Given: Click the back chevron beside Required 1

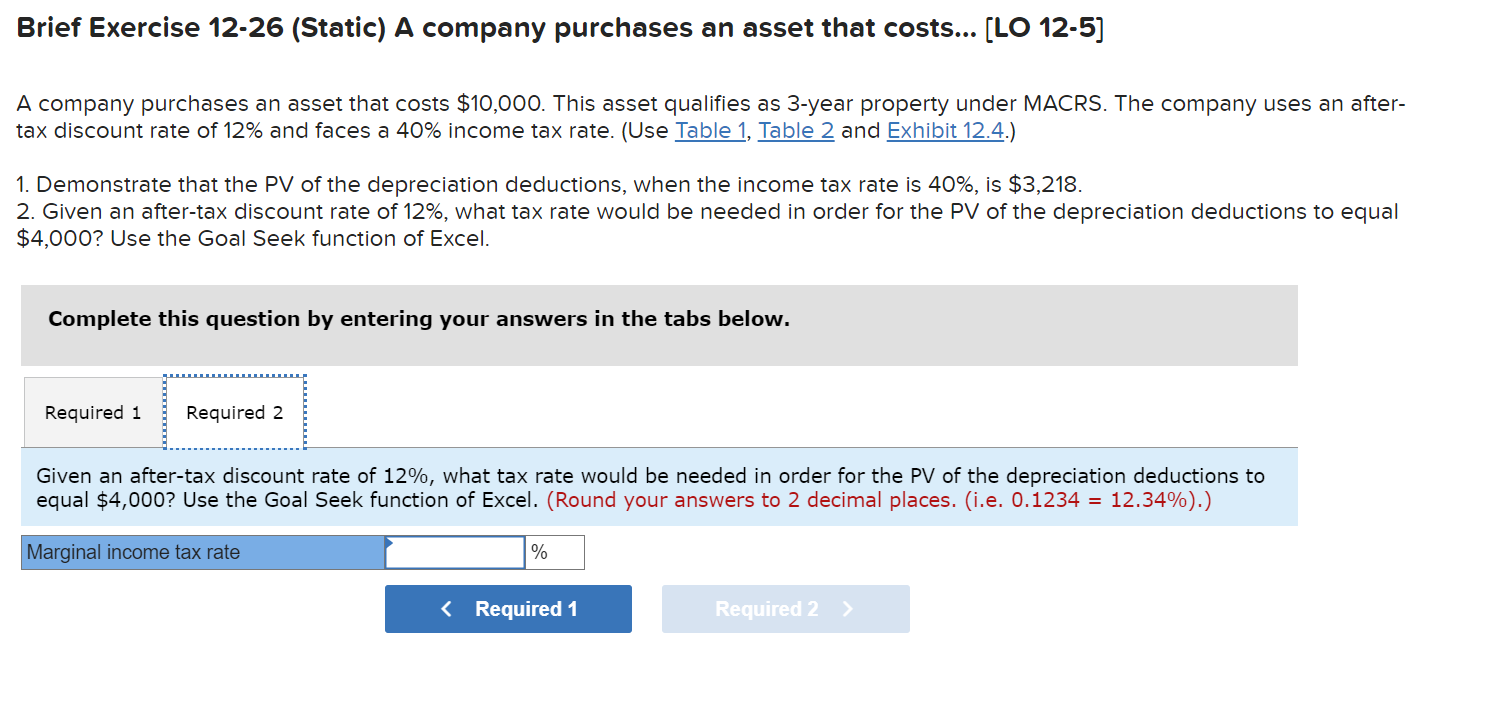Looking at the screenshot, I should click(446, 608).
